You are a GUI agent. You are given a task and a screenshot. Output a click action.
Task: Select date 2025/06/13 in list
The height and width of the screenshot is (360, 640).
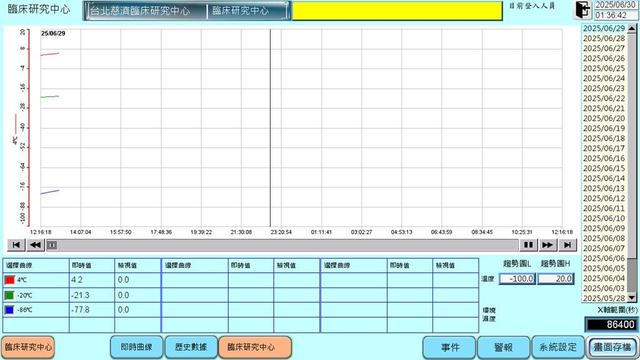[604, 189]
